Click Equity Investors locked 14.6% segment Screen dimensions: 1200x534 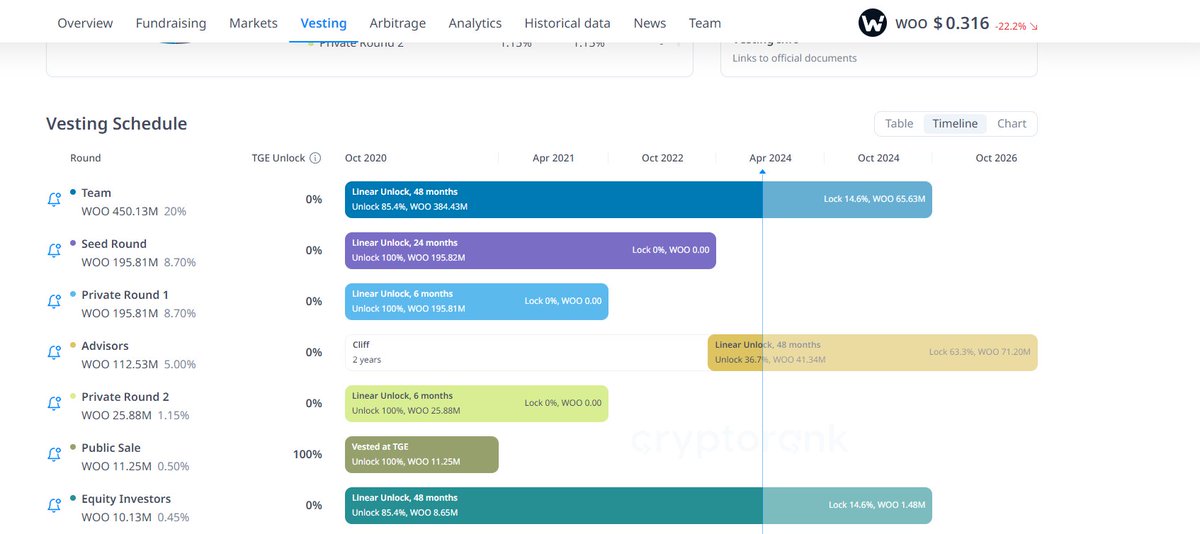coord(847,505)
